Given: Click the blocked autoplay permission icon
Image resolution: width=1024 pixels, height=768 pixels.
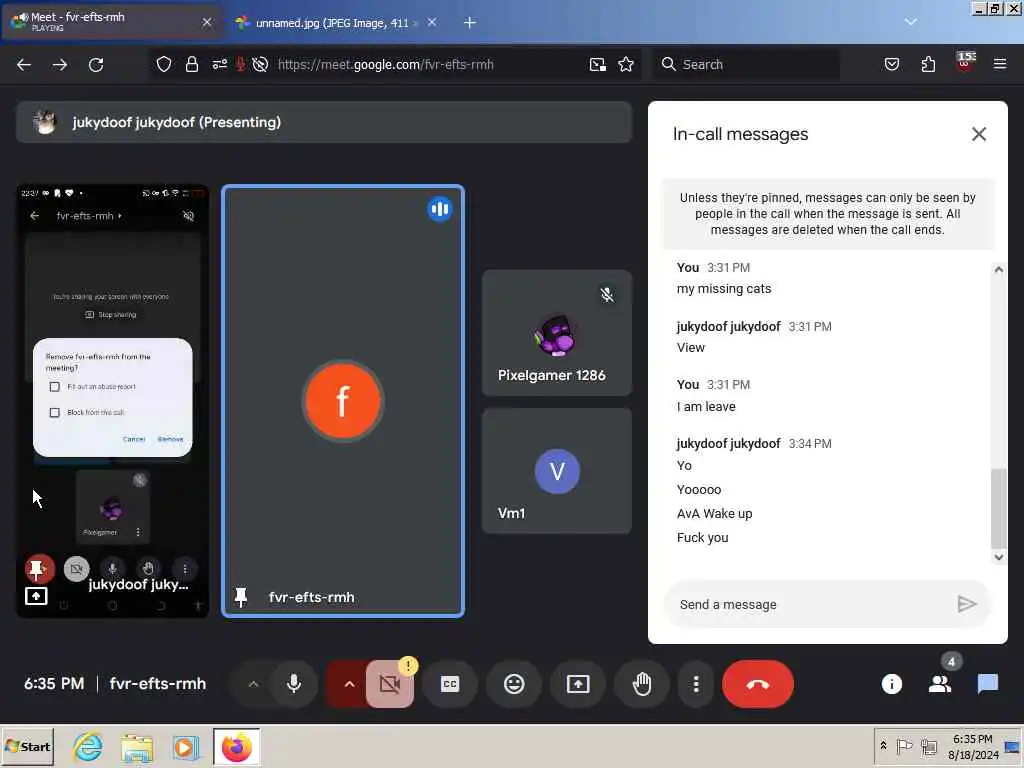Looking at the screenshot, I should pyautogui.click(x=260, y=64).
